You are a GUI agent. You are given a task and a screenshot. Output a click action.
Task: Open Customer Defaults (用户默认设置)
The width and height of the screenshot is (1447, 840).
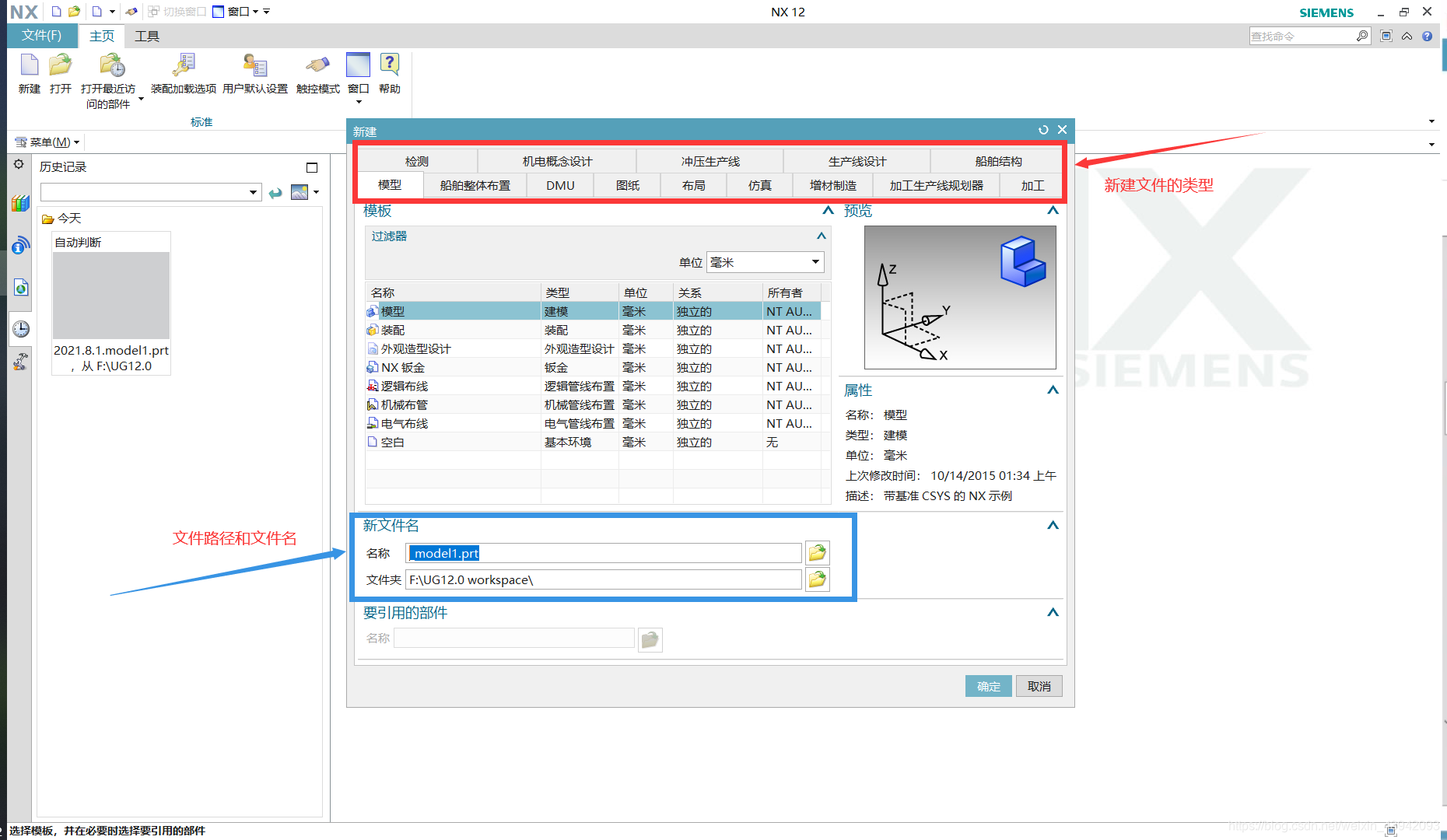pyautogui.click(x=255, y=73)
